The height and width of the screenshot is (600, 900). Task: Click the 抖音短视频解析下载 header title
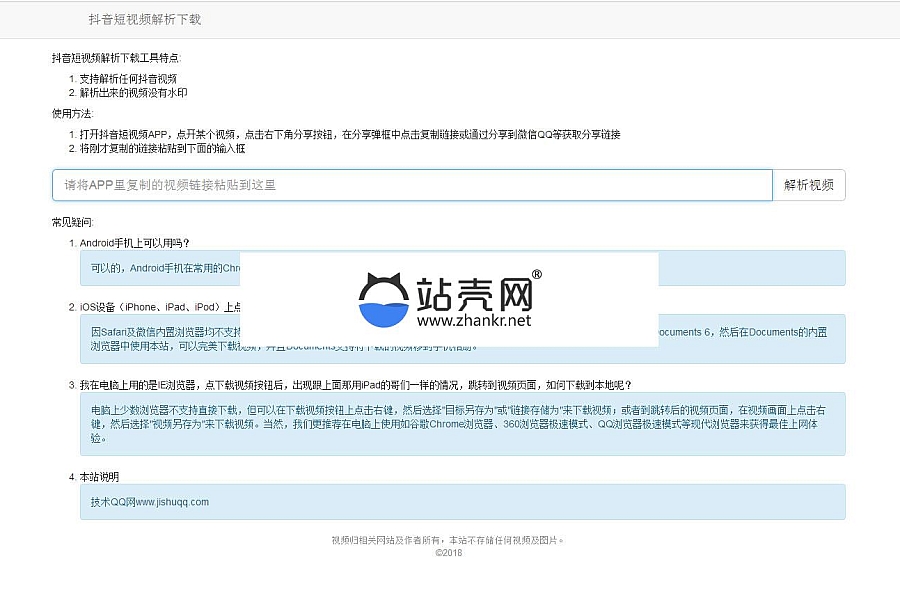tap(145, 20)
